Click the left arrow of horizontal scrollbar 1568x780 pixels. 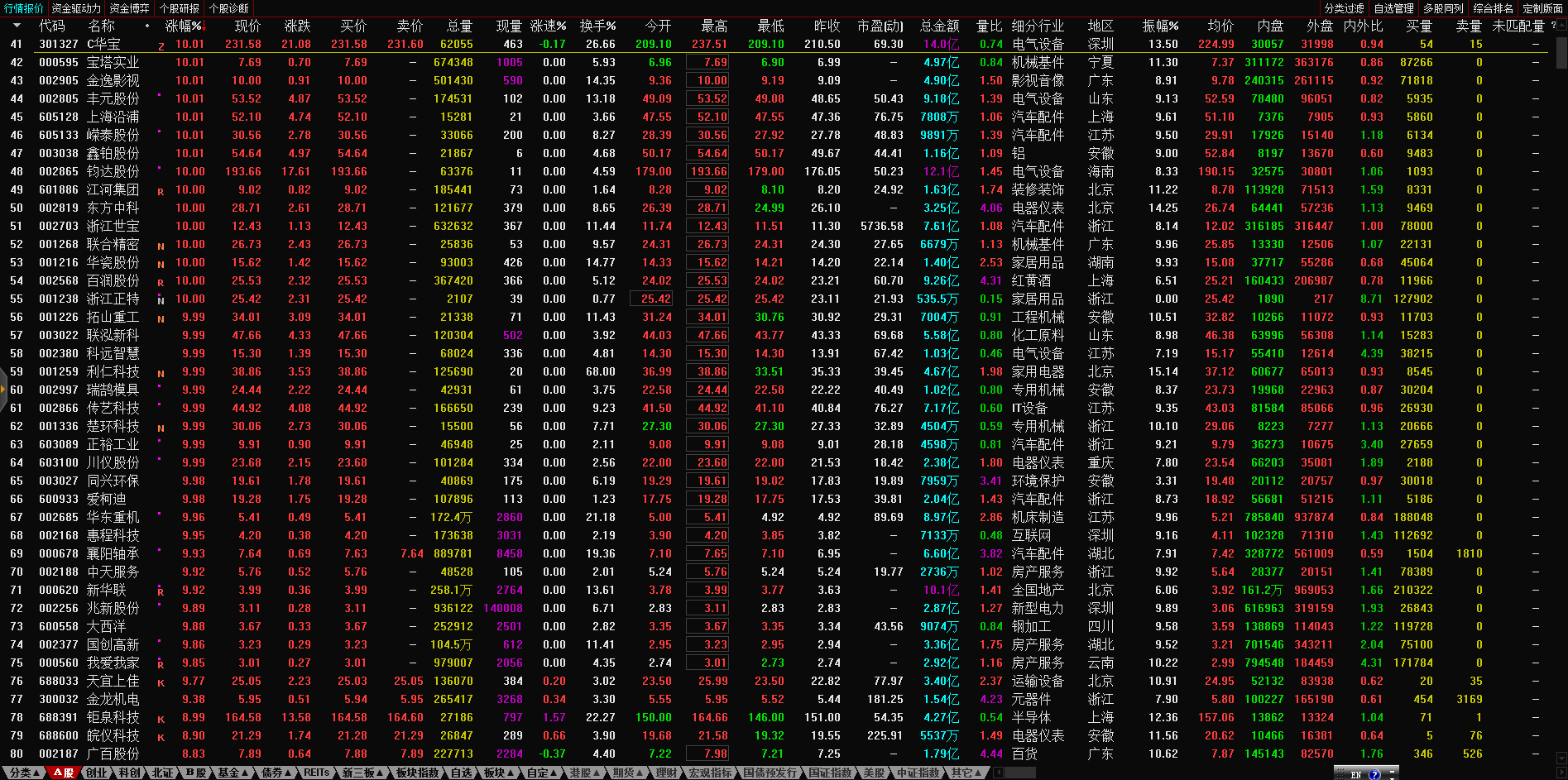coord(998,773)
